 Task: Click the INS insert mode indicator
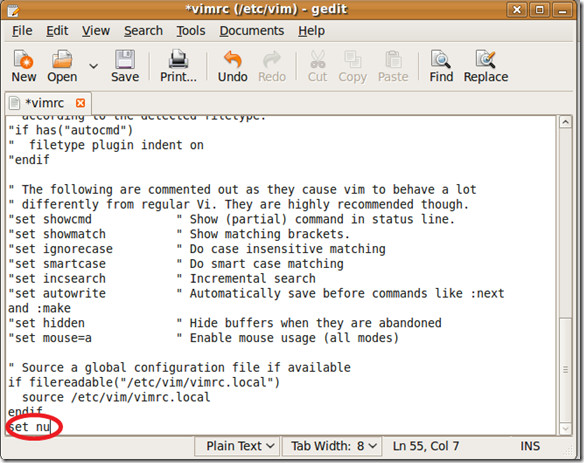click(x=530, y=446)
